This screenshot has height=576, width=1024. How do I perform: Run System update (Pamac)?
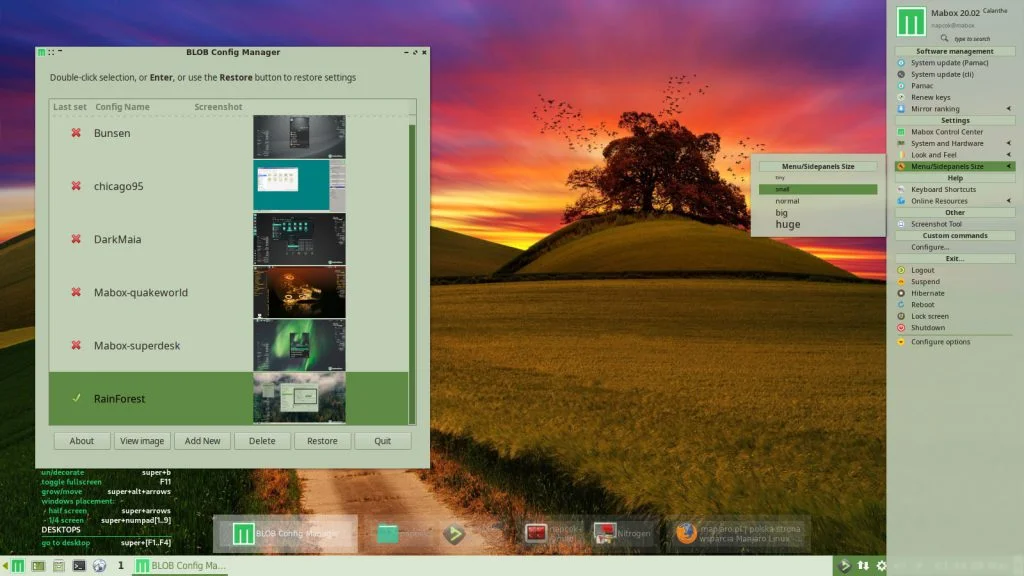point(949,63)
